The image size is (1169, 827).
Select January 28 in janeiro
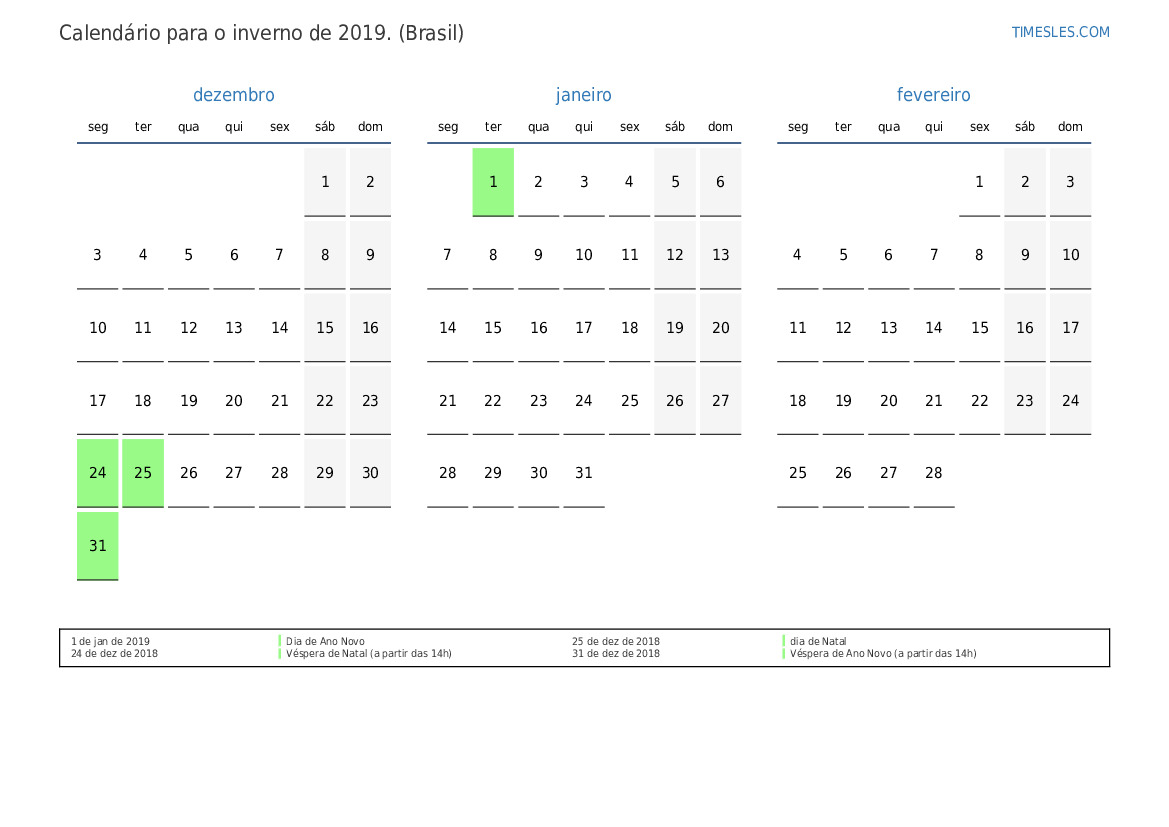[447, 473]
